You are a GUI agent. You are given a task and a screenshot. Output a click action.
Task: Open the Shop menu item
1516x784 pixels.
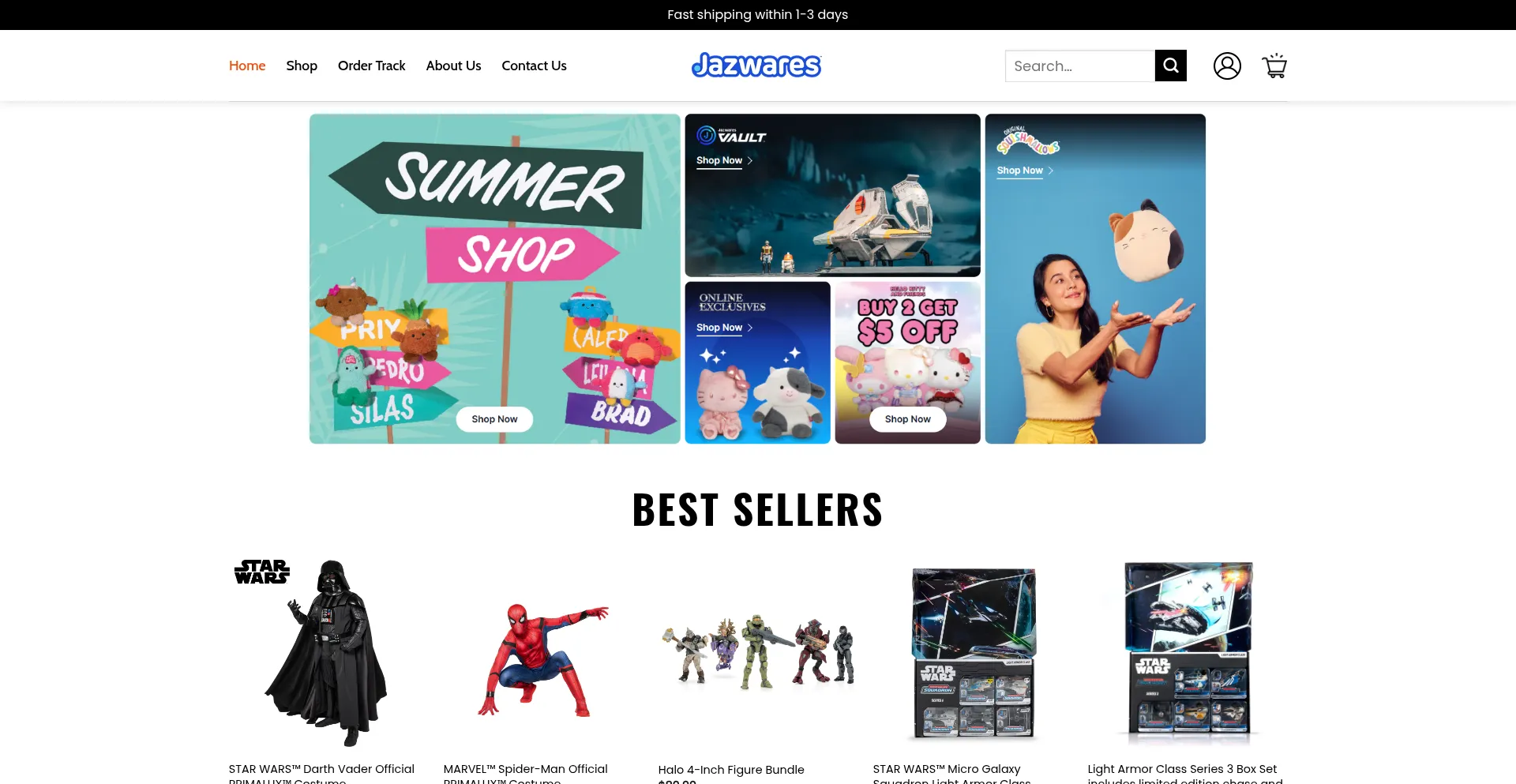(x=302, y=66)
